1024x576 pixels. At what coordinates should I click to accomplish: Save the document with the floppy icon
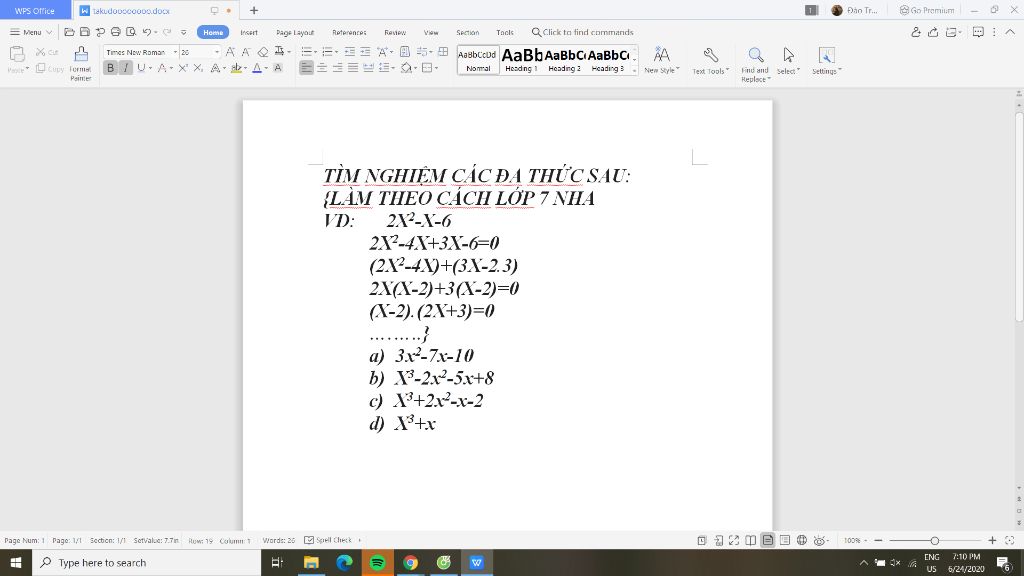pyautogui.click(x=84, y=32)
